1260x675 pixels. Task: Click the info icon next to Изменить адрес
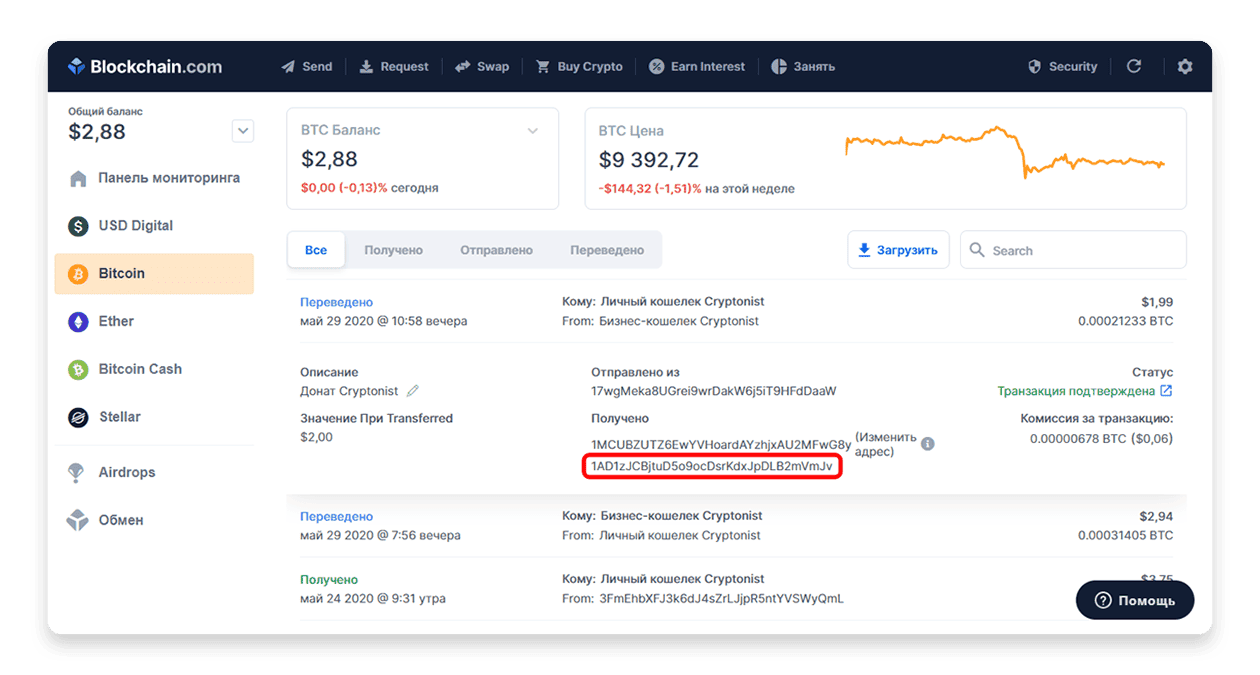(928, 443)
